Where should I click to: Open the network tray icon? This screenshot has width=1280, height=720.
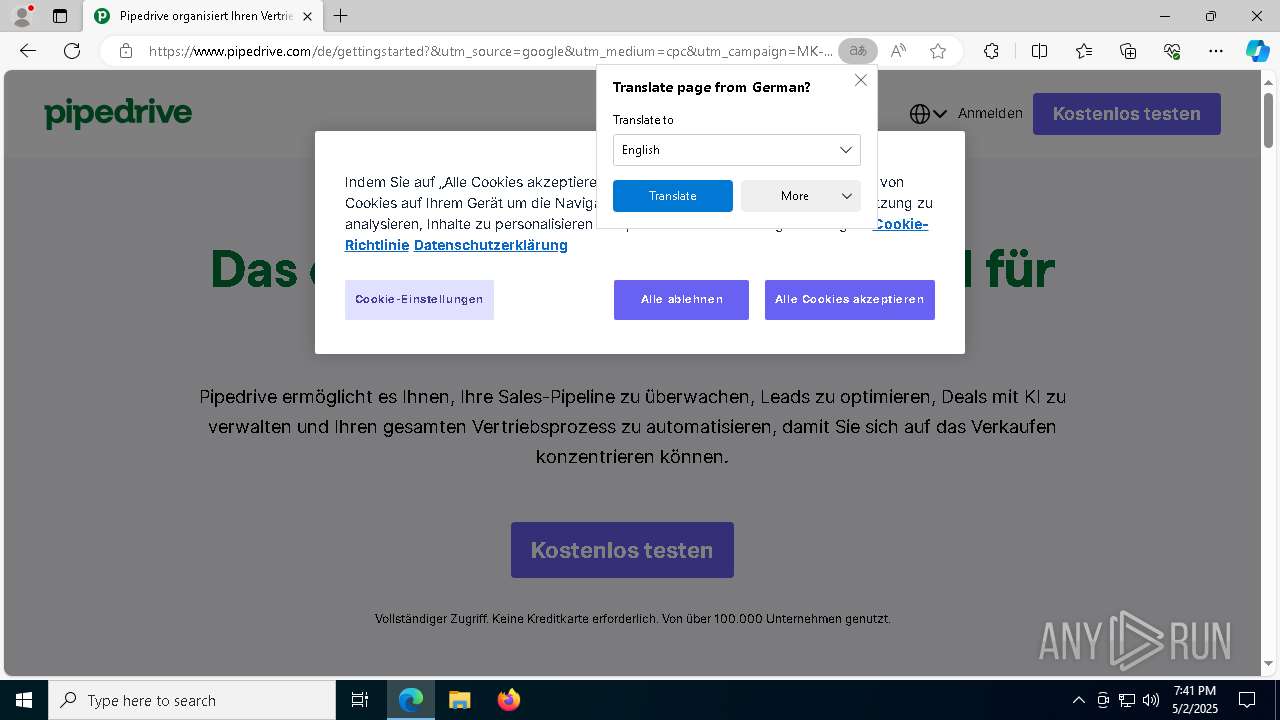point(1127,700)
